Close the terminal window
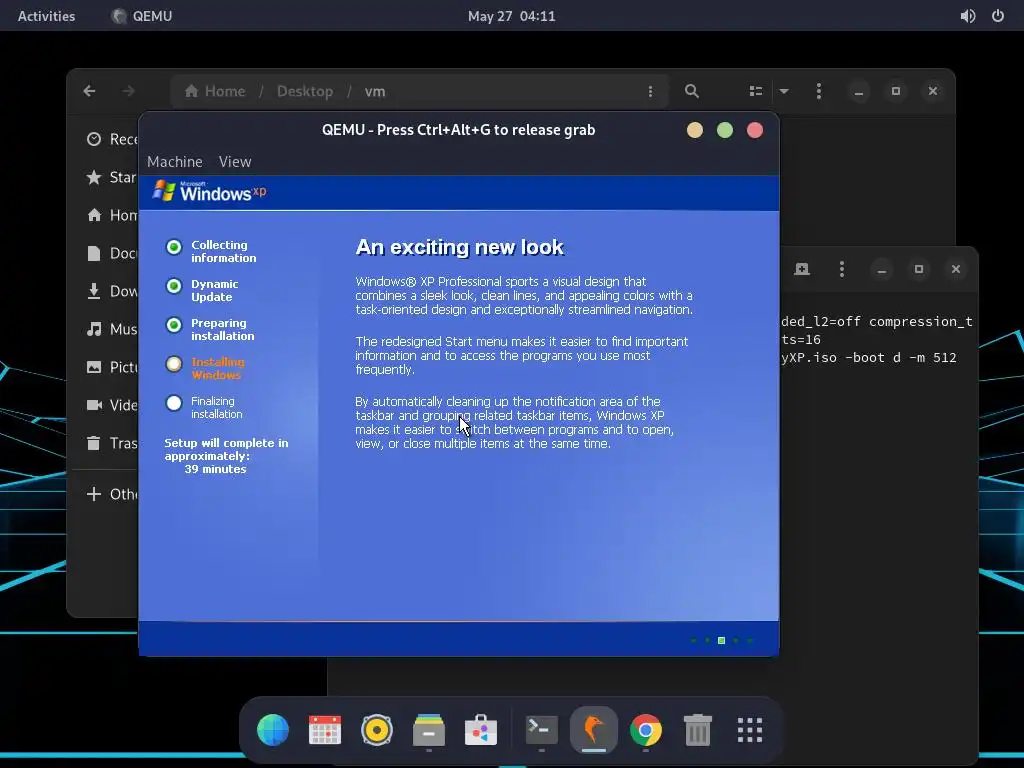1024x768 pixels. click(x=956, y=269)
